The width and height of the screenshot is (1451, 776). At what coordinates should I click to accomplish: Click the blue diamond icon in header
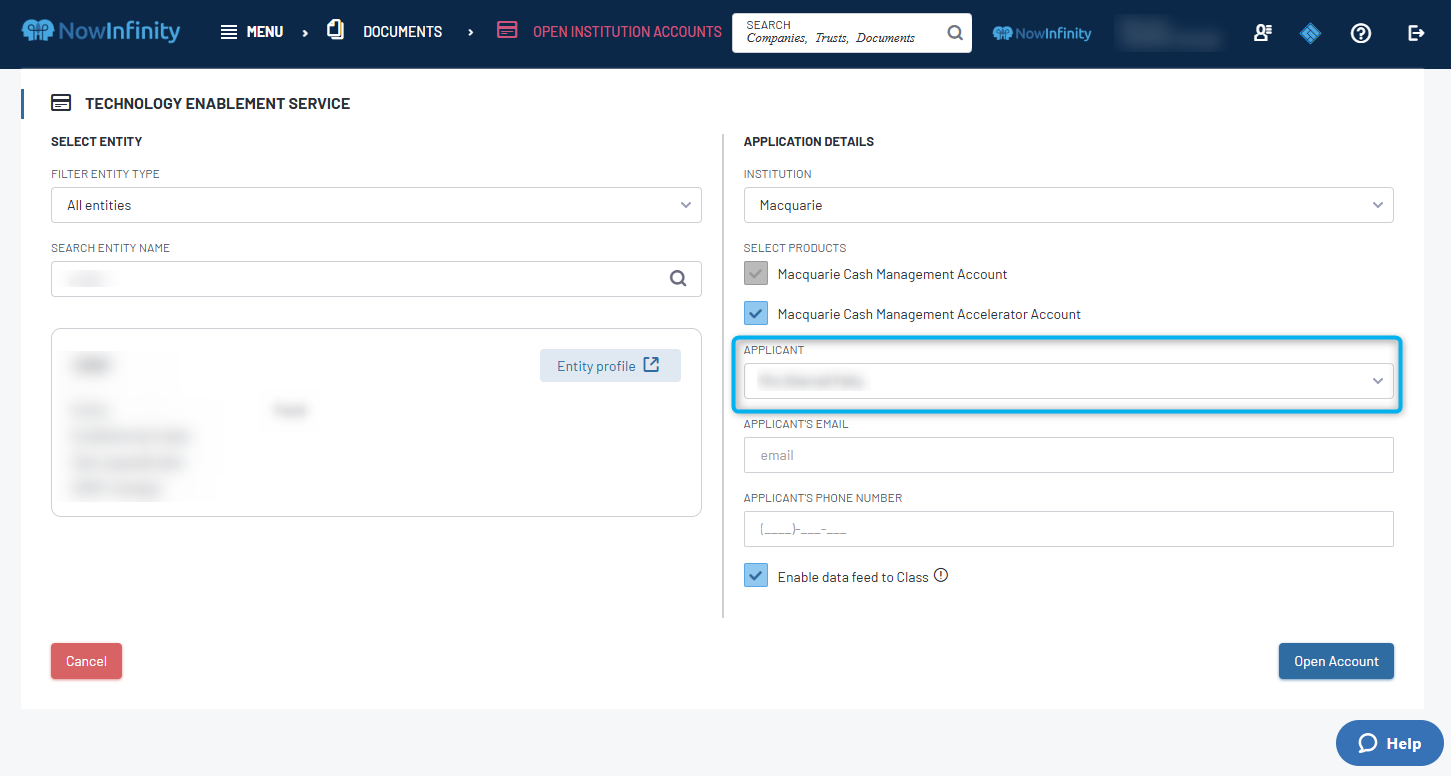pyautogui.click(x=1310, y=33)
